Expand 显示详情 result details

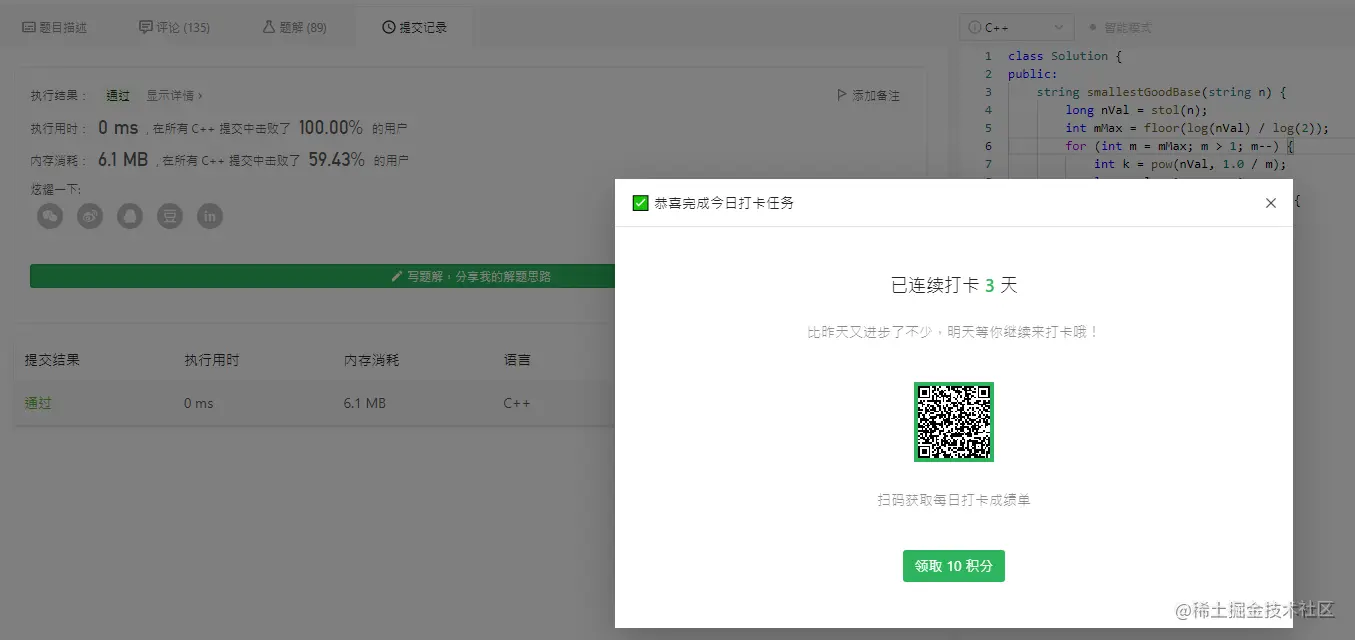pos(175,96)
